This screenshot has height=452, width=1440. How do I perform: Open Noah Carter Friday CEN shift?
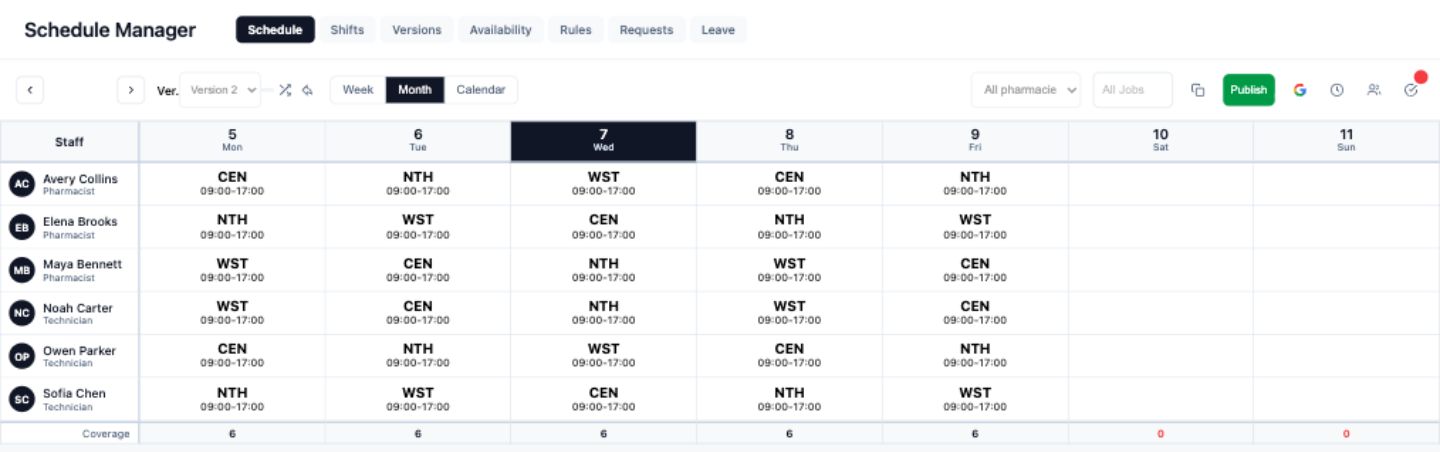975,313
